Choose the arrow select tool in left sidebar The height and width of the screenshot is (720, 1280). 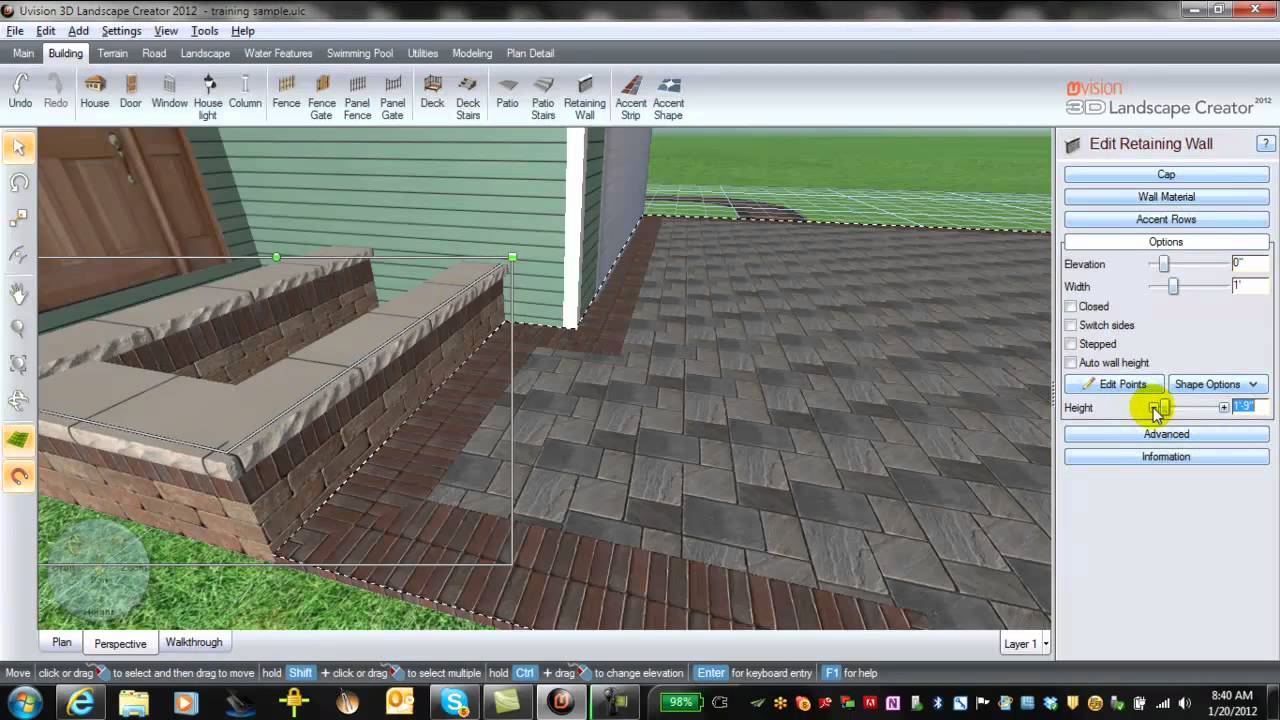18,148
